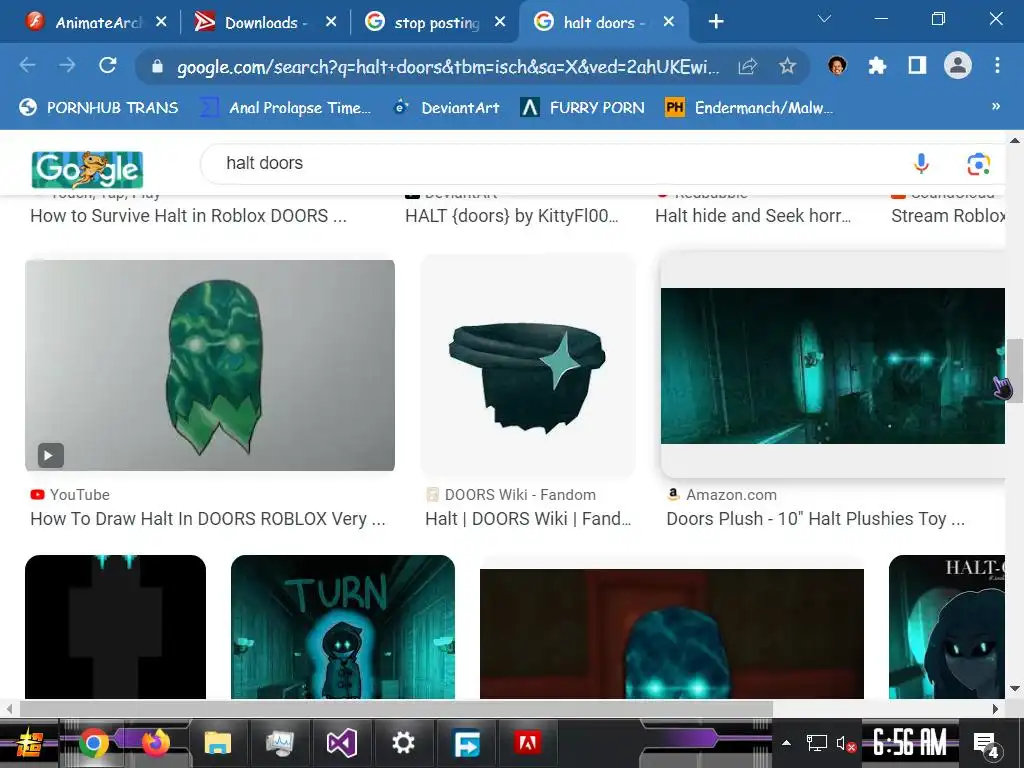Open a new browser tab
This screenshot has height=768, width=1024.
pos(716,22)
